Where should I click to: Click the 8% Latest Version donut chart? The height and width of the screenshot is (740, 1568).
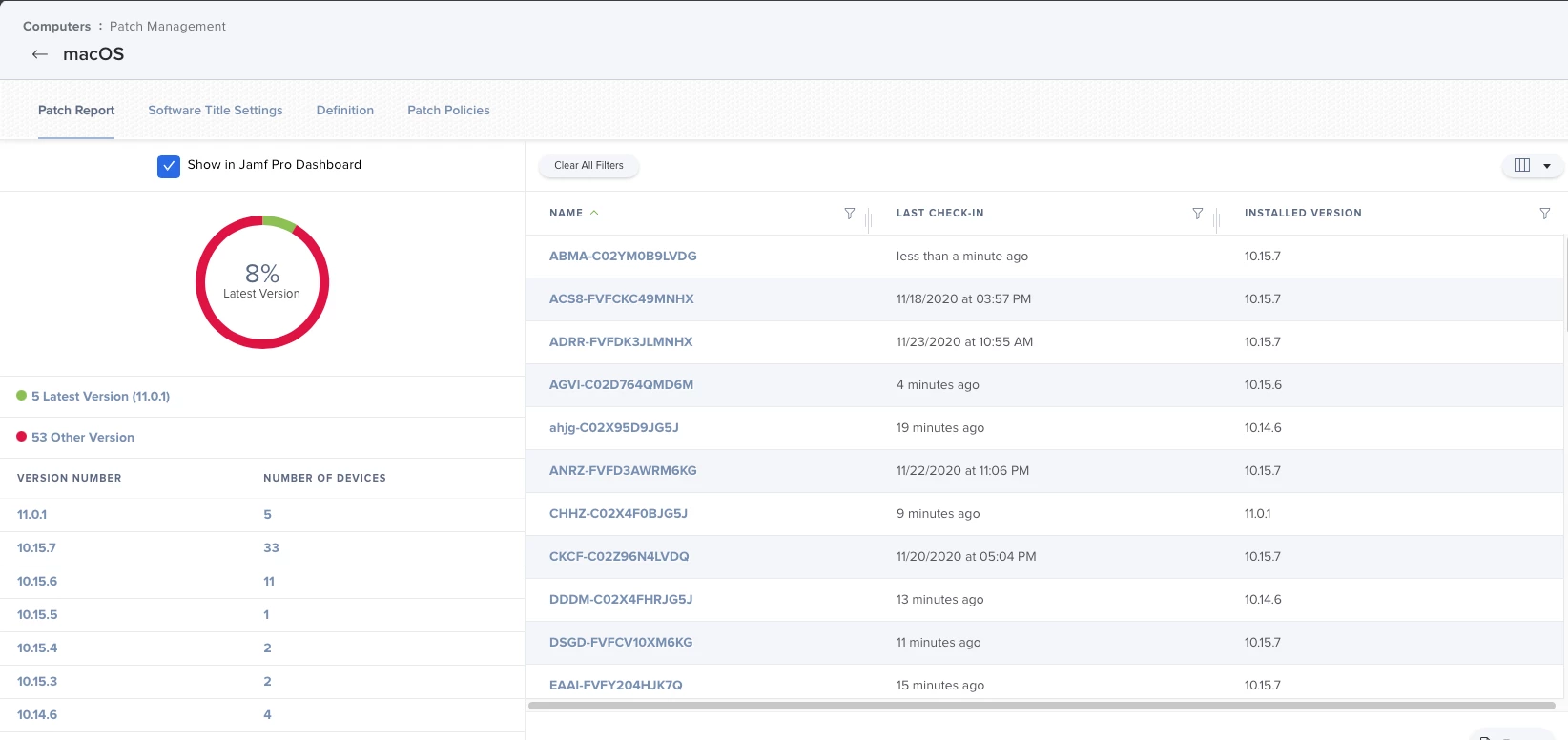click(x=262, y=282)
